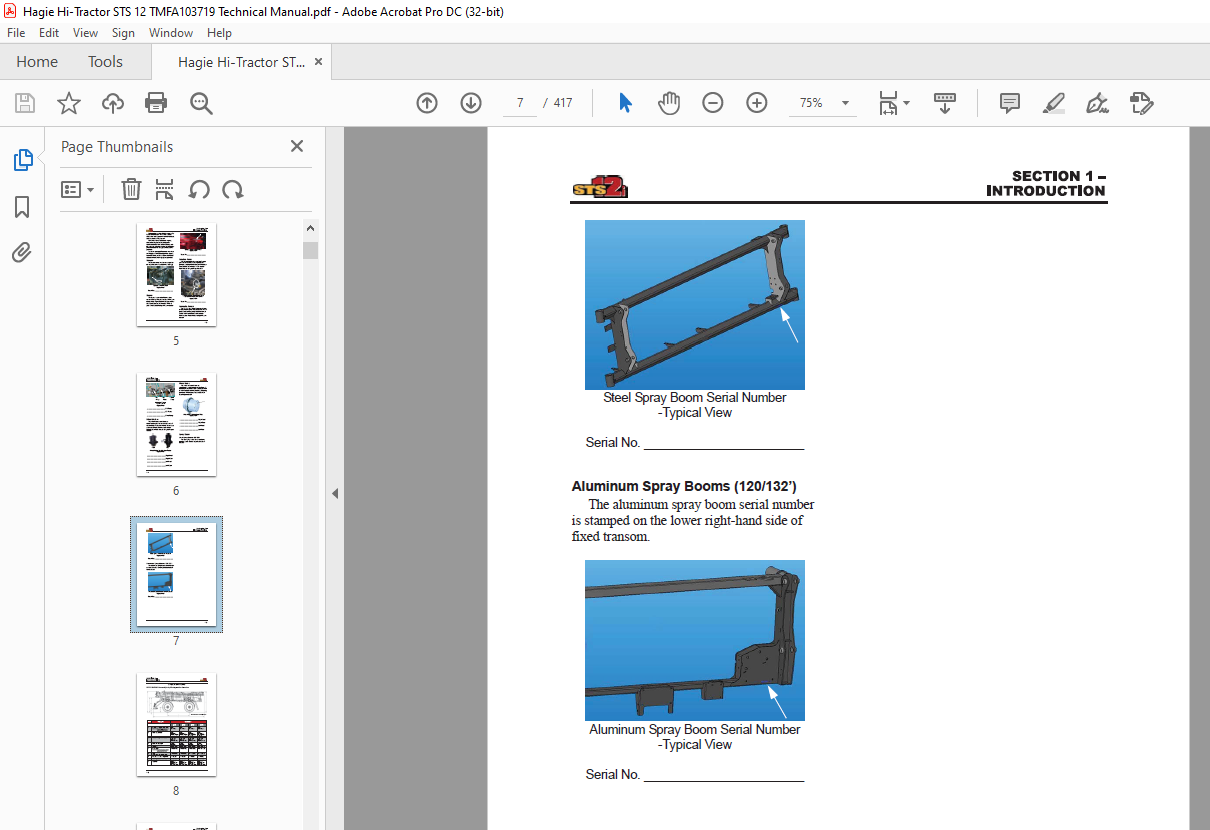Open thumbnails options dropdown menu
Image resolution: width=1210 pixels, height=830 pixels.
tap(78, 190)
